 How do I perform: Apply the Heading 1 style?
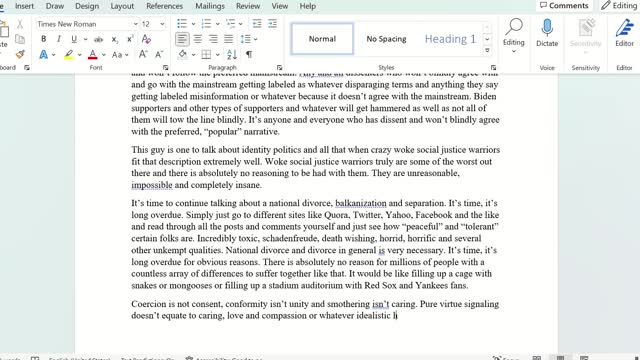click(x=450, y=39)
